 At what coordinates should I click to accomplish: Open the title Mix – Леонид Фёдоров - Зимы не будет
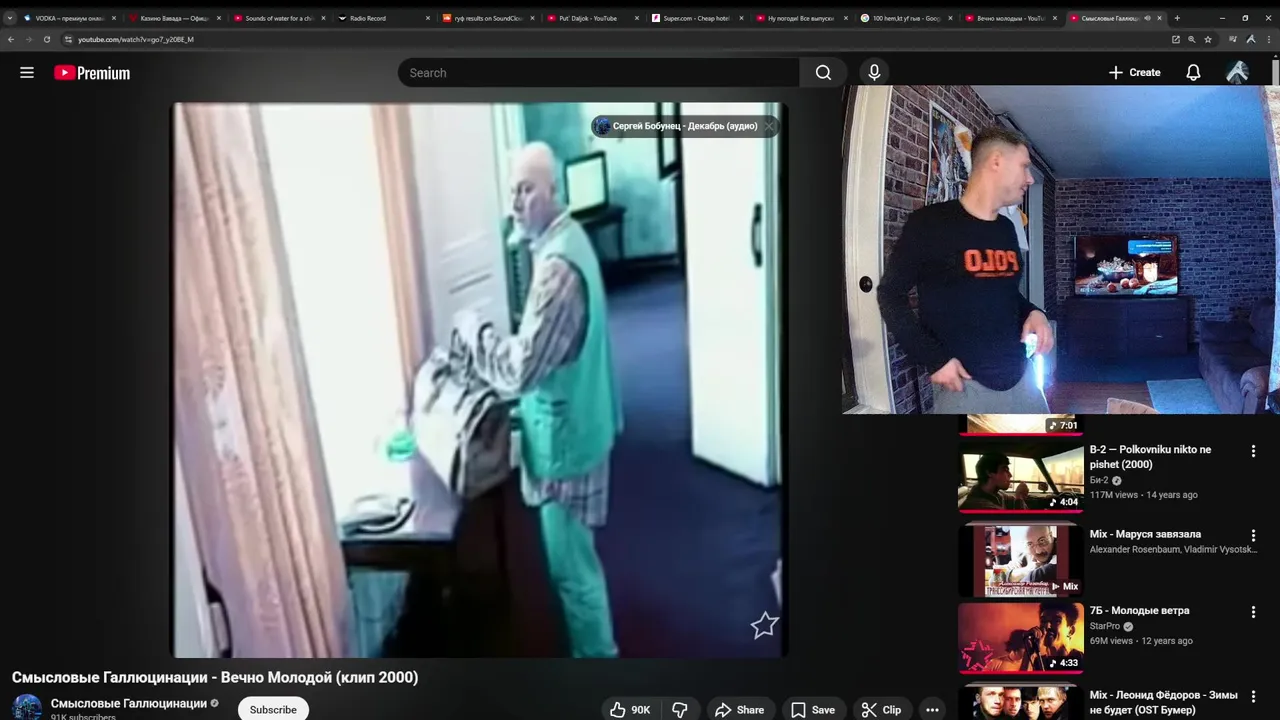(x=1163, y=702)
